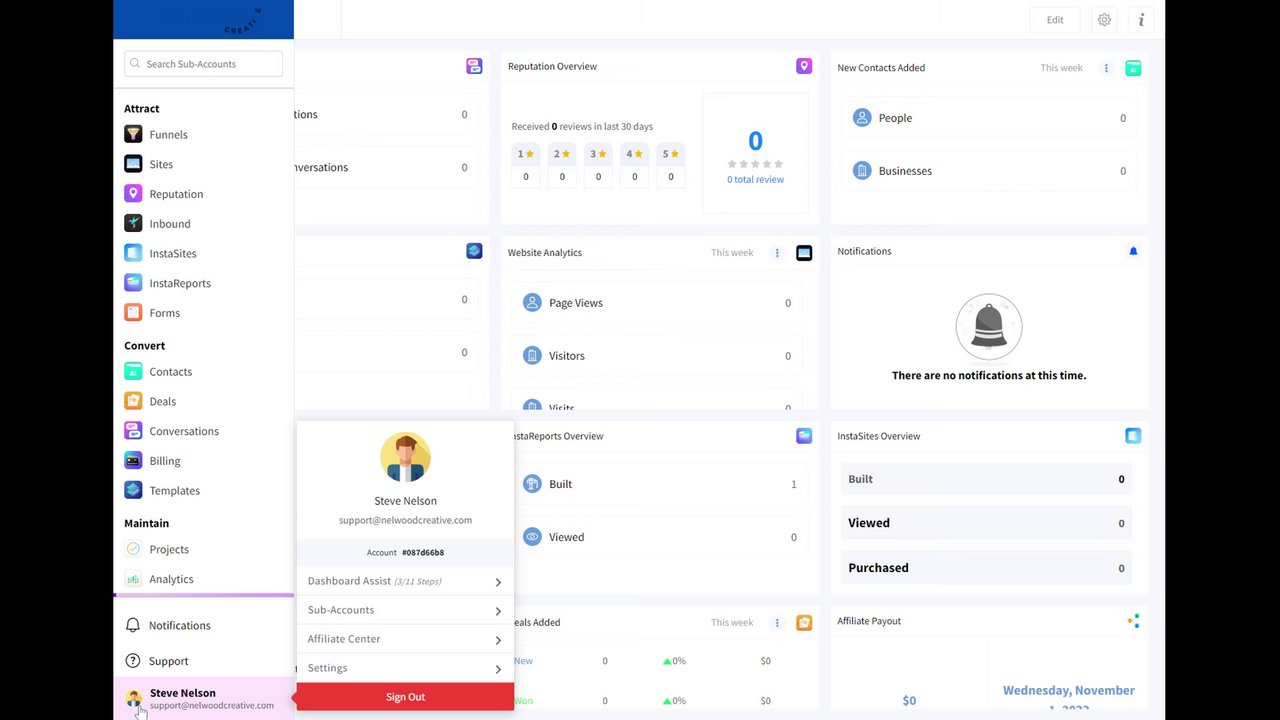Click the Page Views row

click(657, 303)
